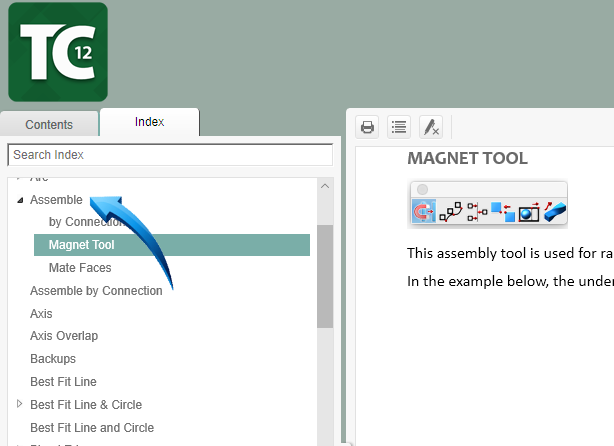Image resolution: width=614 pixels, height=446 pixels.
Task: Open the Axis Overlap entry
Action: click(64, 336)
